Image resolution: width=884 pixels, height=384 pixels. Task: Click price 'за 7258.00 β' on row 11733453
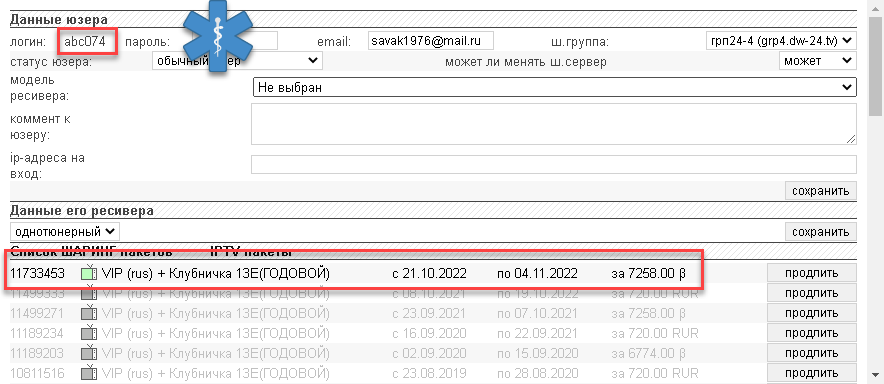(x=649, y=274)
